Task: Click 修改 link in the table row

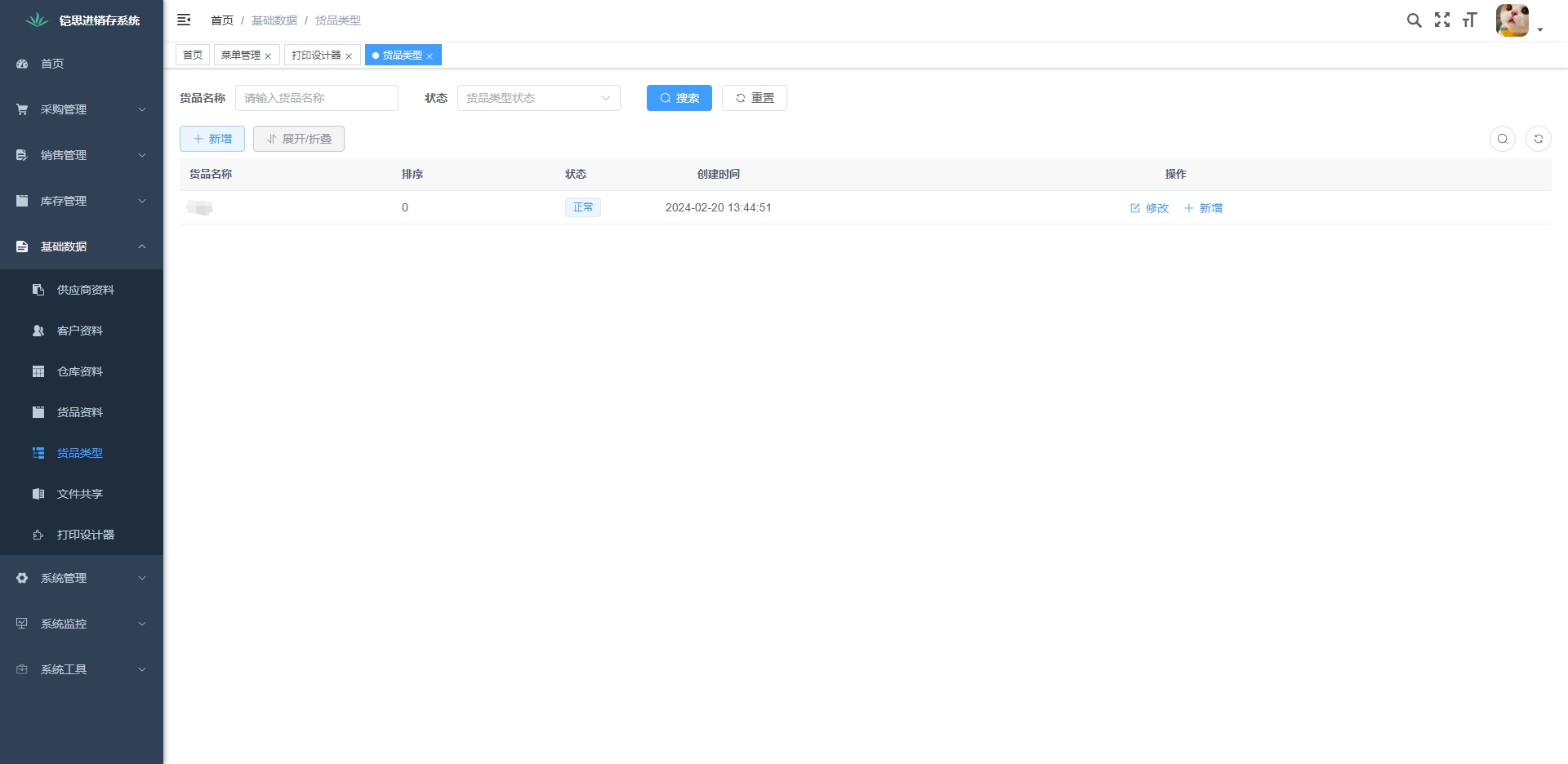Action: coord(1149,208)
